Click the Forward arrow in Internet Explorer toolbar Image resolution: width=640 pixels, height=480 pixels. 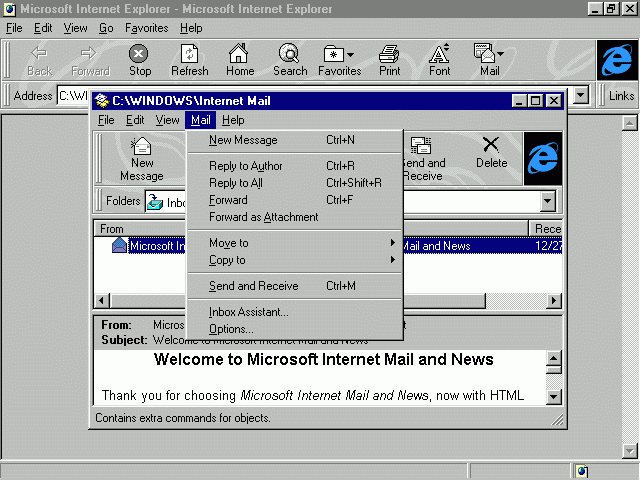[x=90, y=60]
